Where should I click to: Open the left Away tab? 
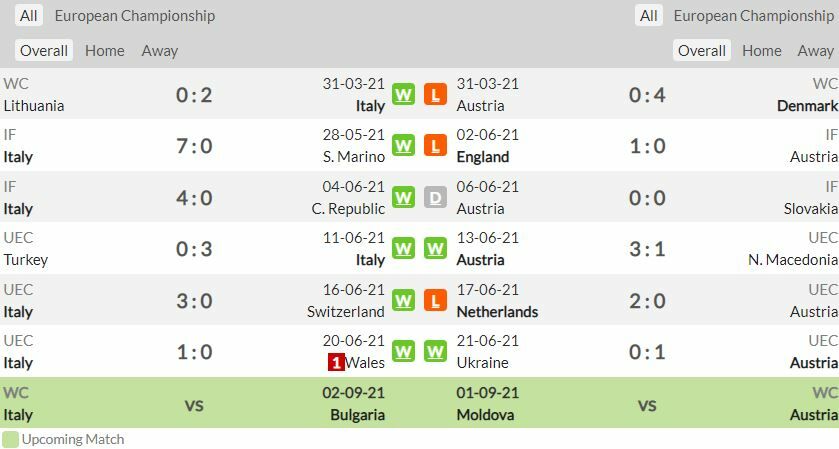click(x=160, y=51)
